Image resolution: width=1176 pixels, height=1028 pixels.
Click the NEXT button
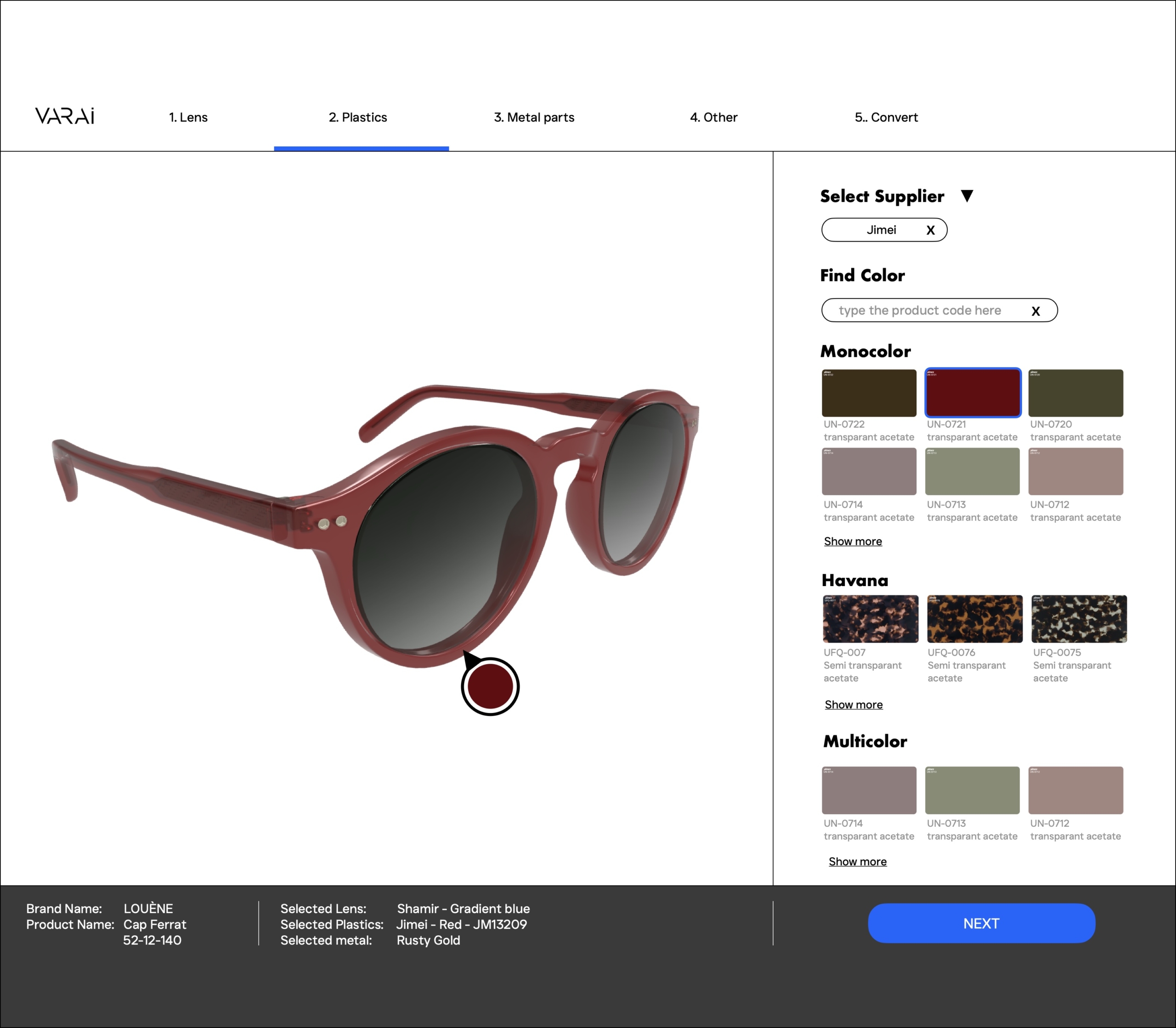click(981, 923)
